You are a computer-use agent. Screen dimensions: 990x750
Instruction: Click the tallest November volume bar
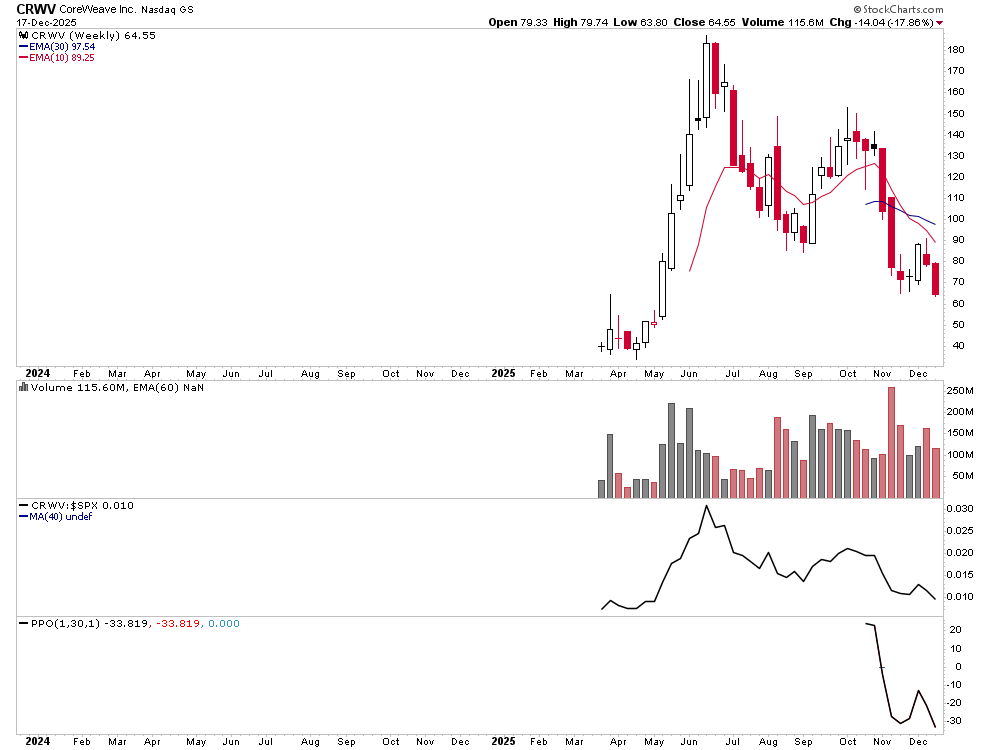tap(892, 443)
